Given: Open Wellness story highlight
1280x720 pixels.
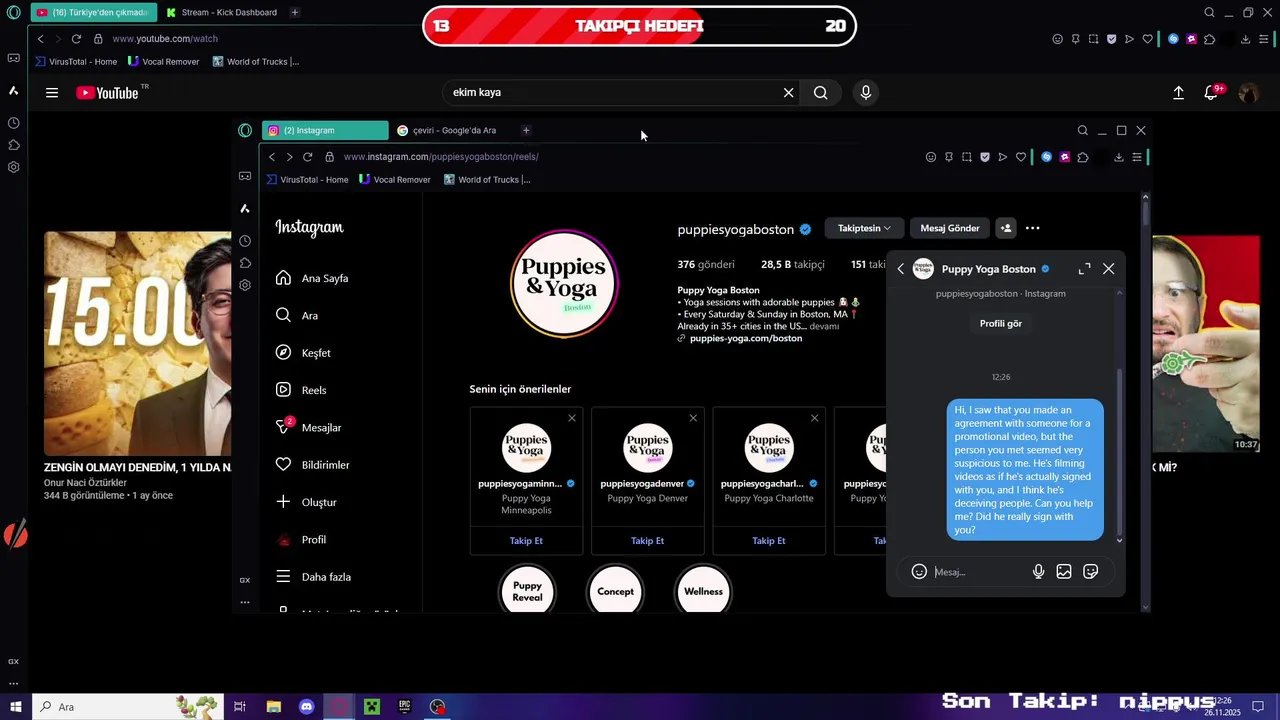Looking at the screenshot, I should click(703, 590).
